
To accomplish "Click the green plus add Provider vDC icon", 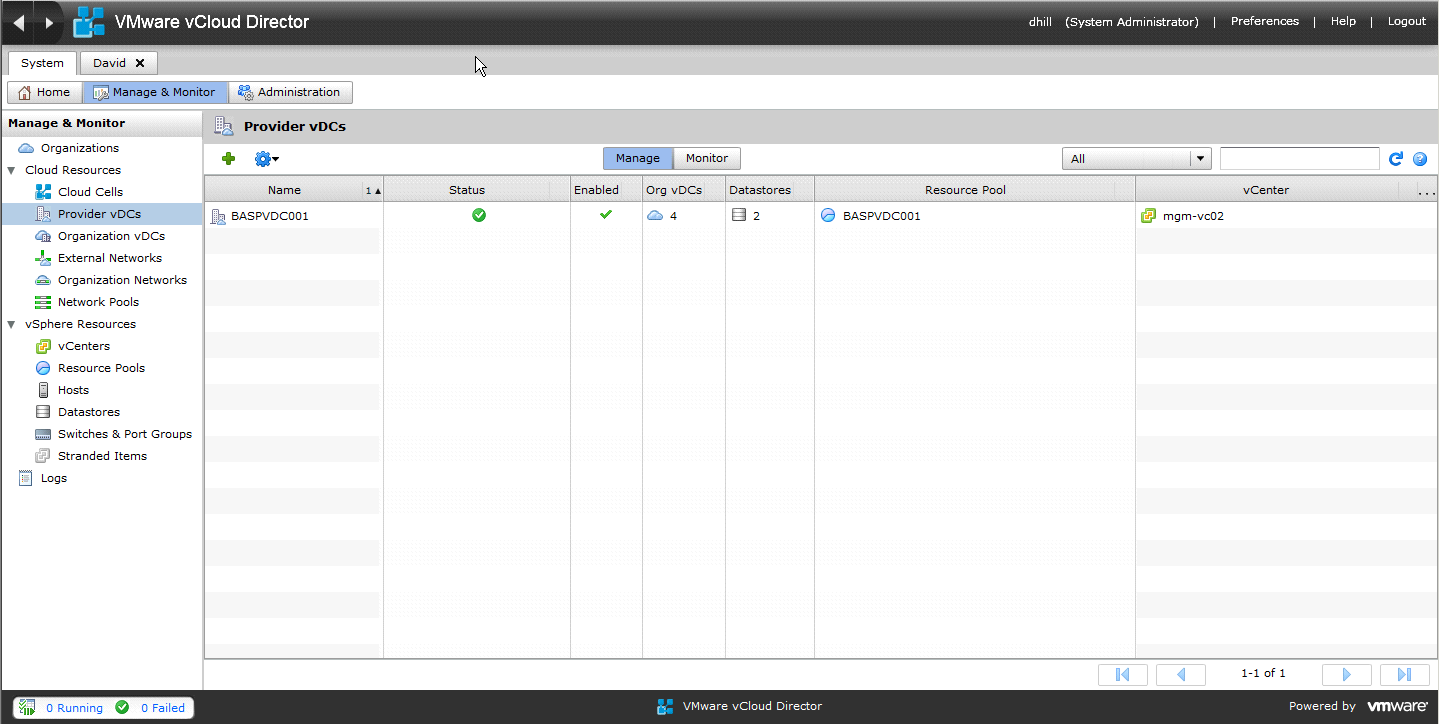I will pos(228,158).
